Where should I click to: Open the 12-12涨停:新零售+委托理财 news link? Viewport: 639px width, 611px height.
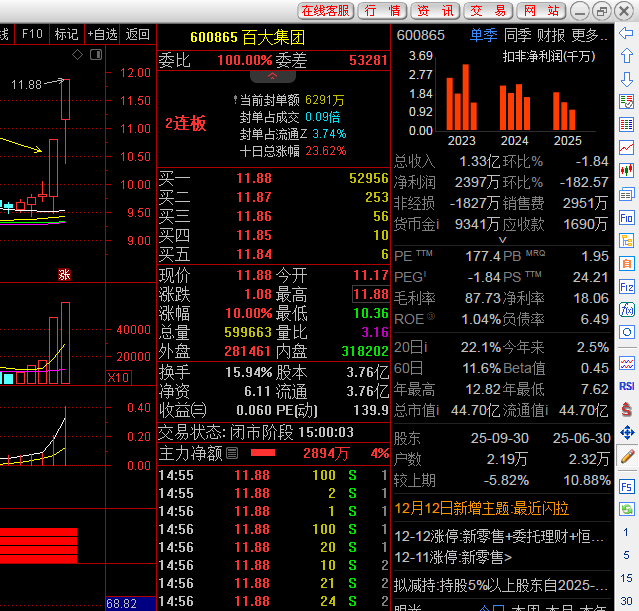point(499,536)
